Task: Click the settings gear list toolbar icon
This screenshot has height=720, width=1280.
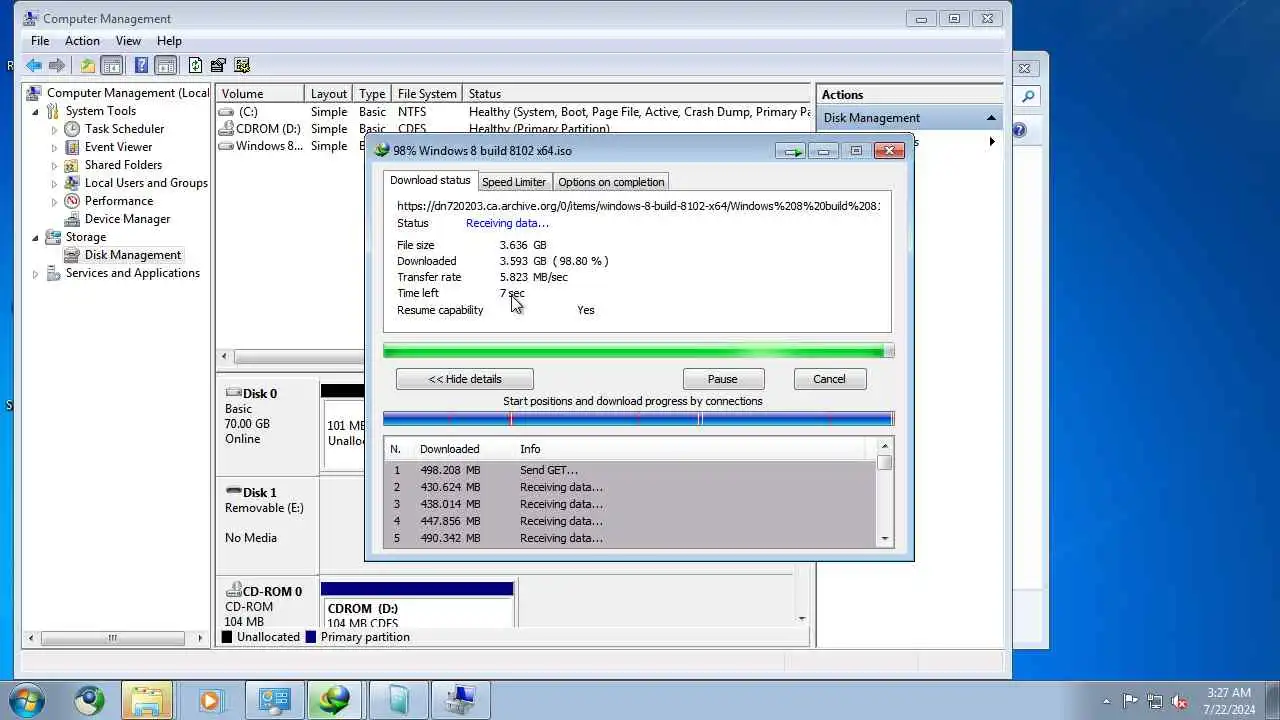Action: pyautogui.click(x=242, y=65)
